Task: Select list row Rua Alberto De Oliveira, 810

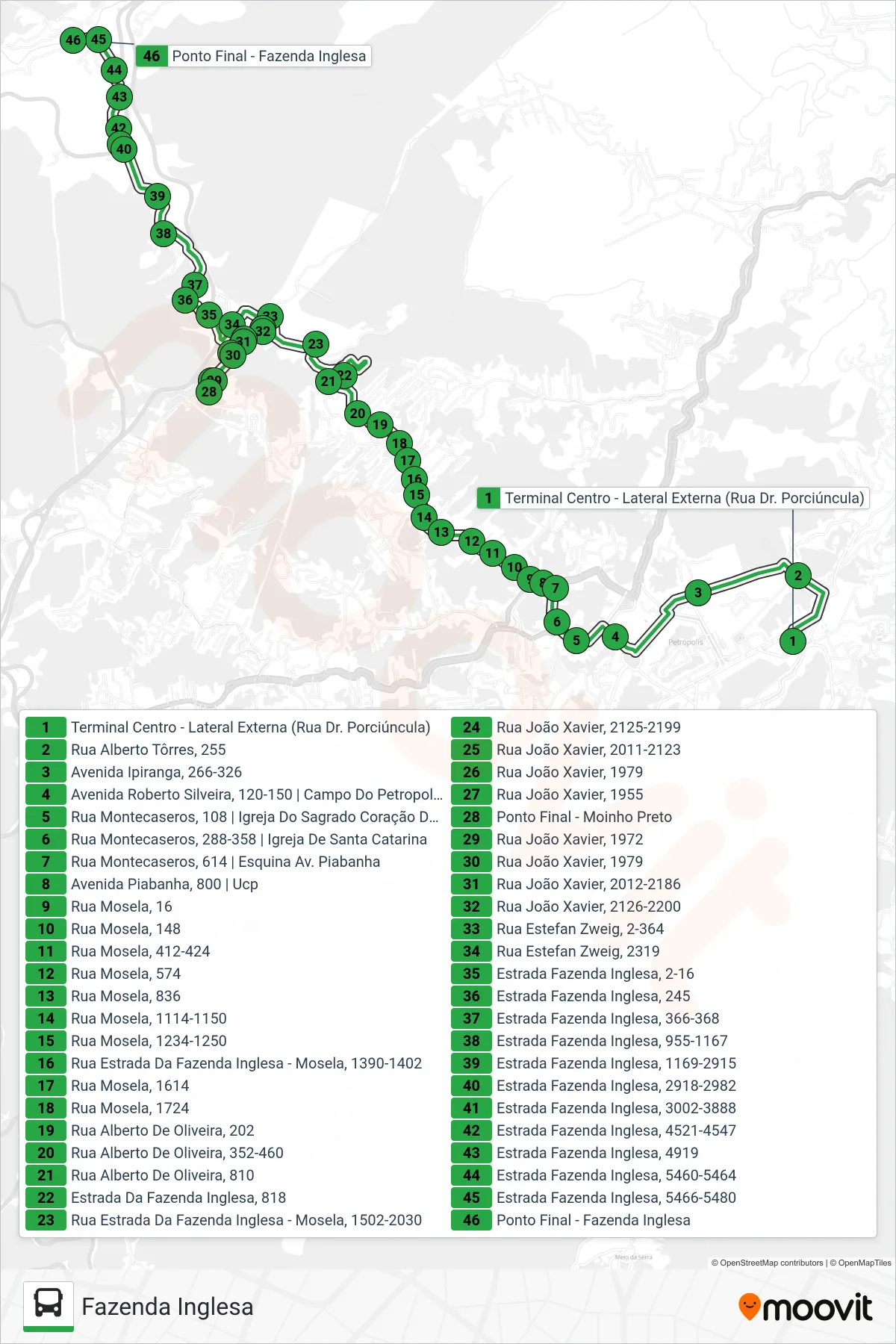Action: (x=234, y=1175)
